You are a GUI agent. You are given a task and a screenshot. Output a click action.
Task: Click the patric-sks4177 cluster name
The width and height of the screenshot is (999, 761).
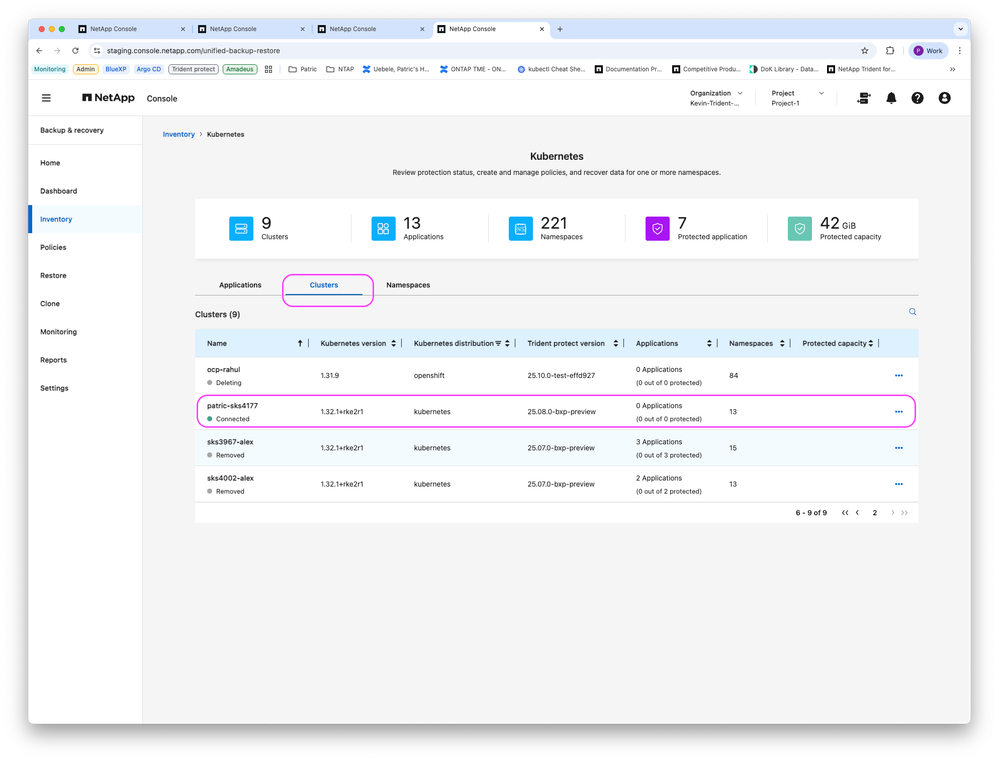232,406
